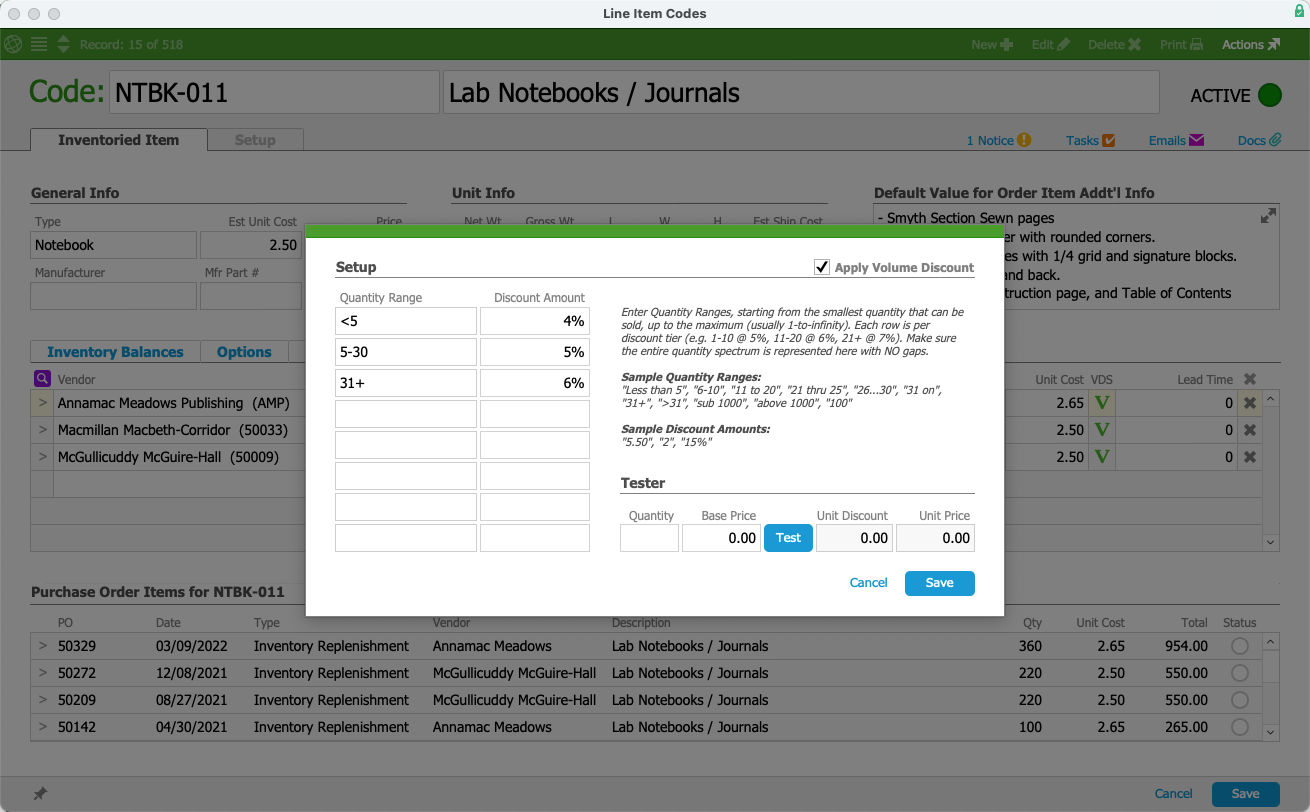
Task: Click the status circle for PO 50142
Action: pos(1240,727)
